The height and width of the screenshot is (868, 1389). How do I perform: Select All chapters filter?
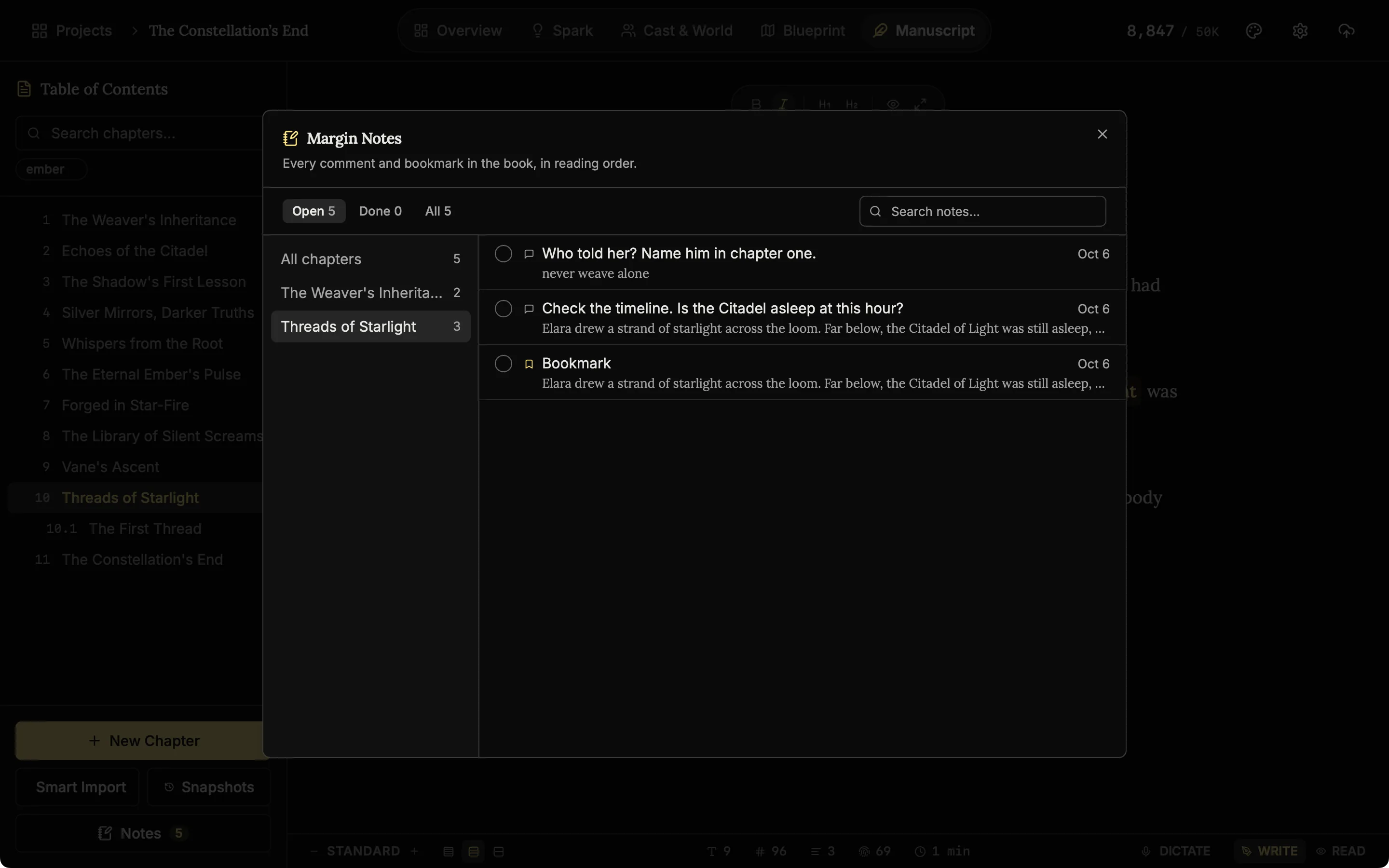click(371, 259)
